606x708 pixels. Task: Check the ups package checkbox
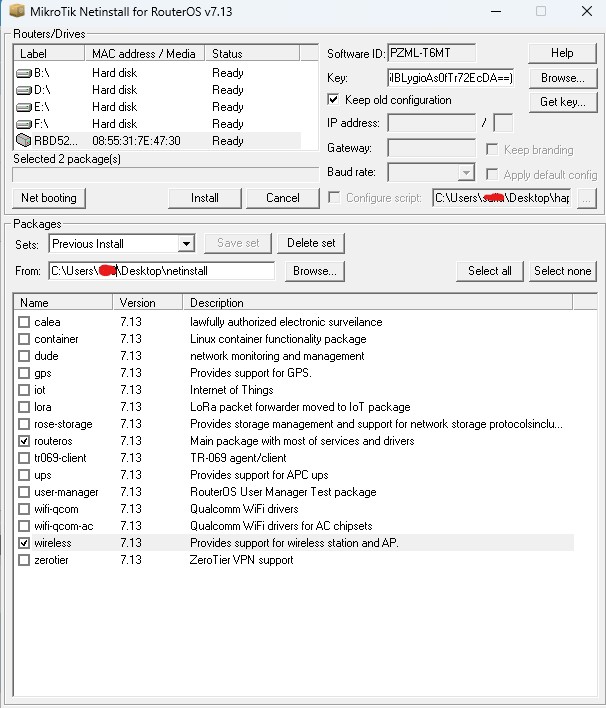(24, 475)
